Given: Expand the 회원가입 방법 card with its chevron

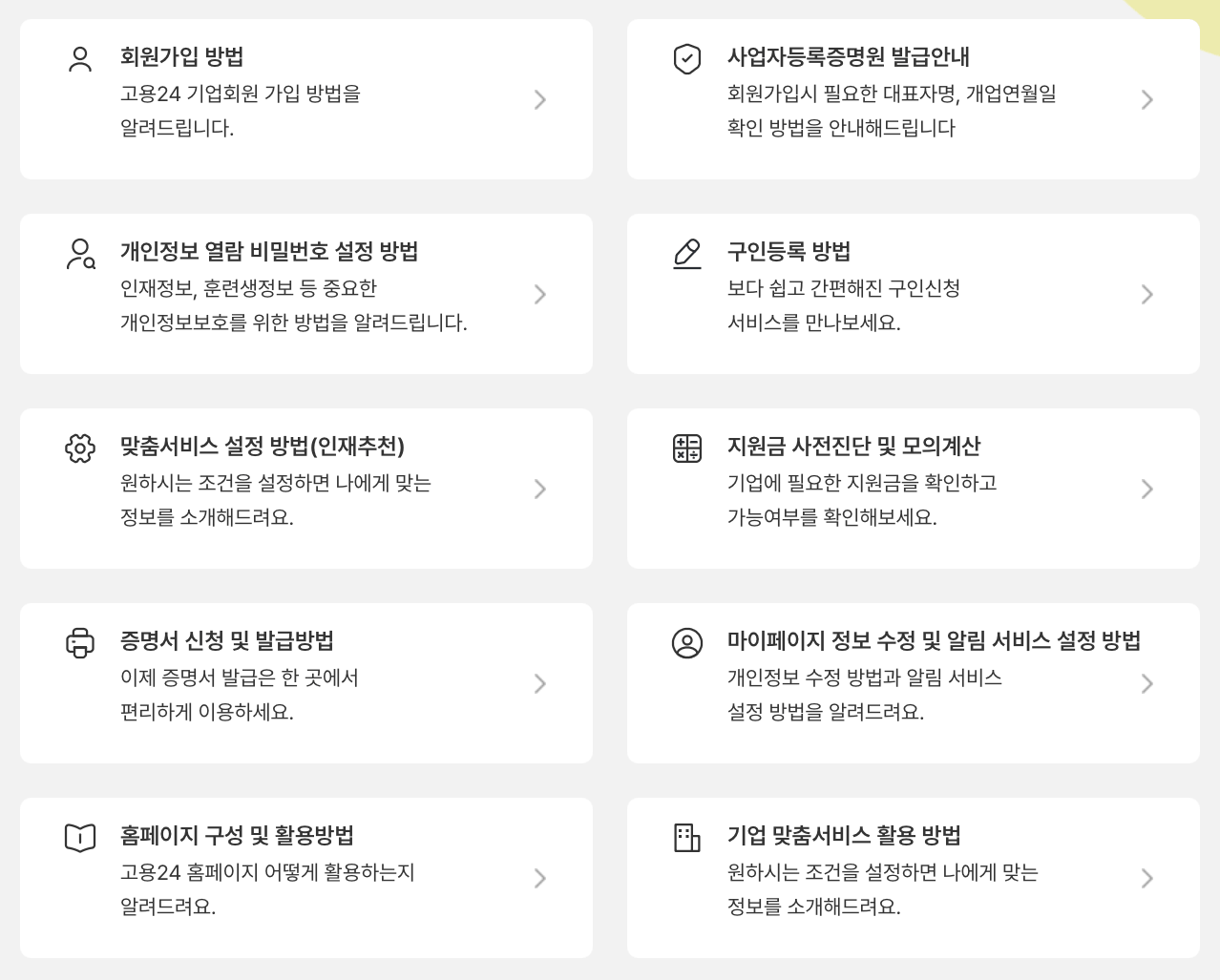Looking at the screenshot, I should [x=540, y=99].
